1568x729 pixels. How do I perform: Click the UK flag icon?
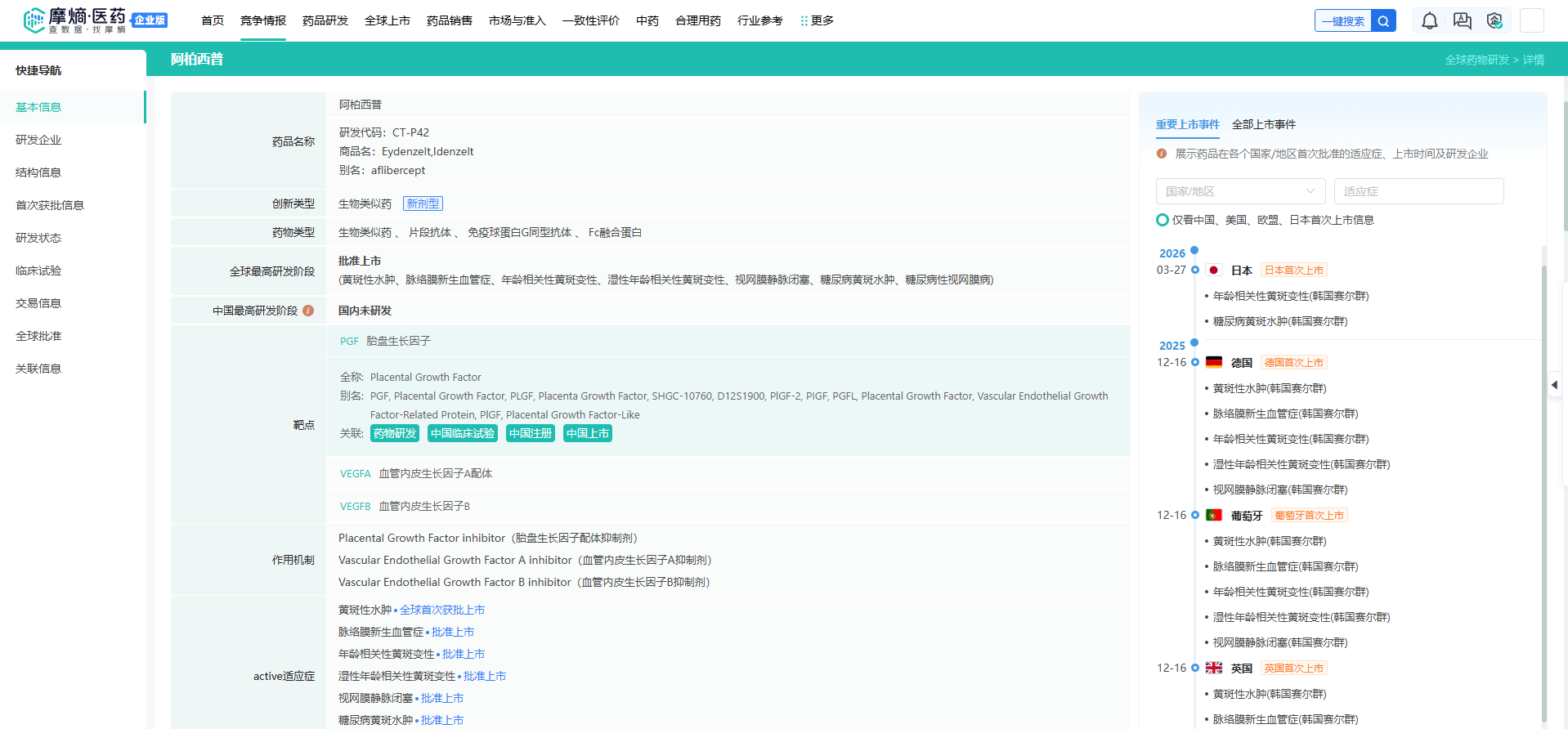point(1214,668)
